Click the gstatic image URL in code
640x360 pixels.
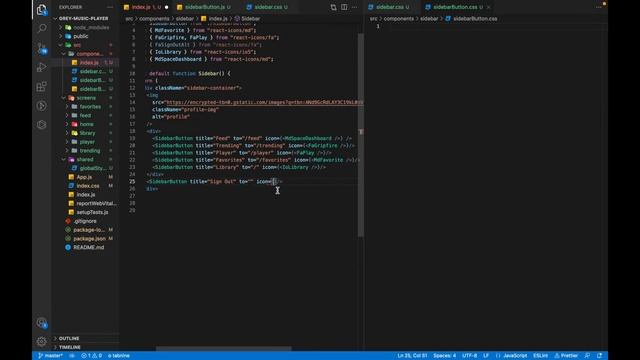[x=264, y=102]
